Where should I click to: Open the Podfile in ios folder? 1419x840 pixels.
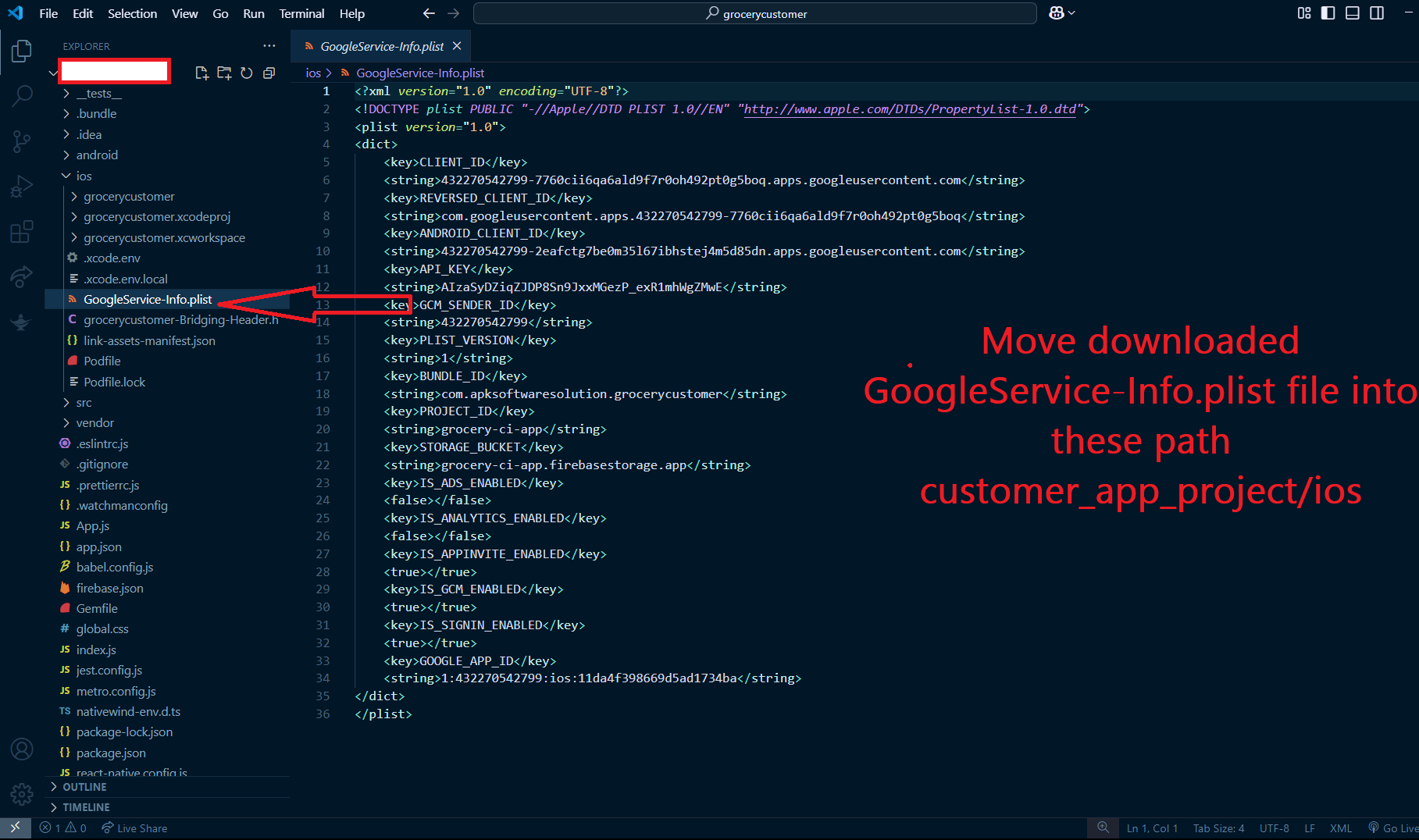102,361
